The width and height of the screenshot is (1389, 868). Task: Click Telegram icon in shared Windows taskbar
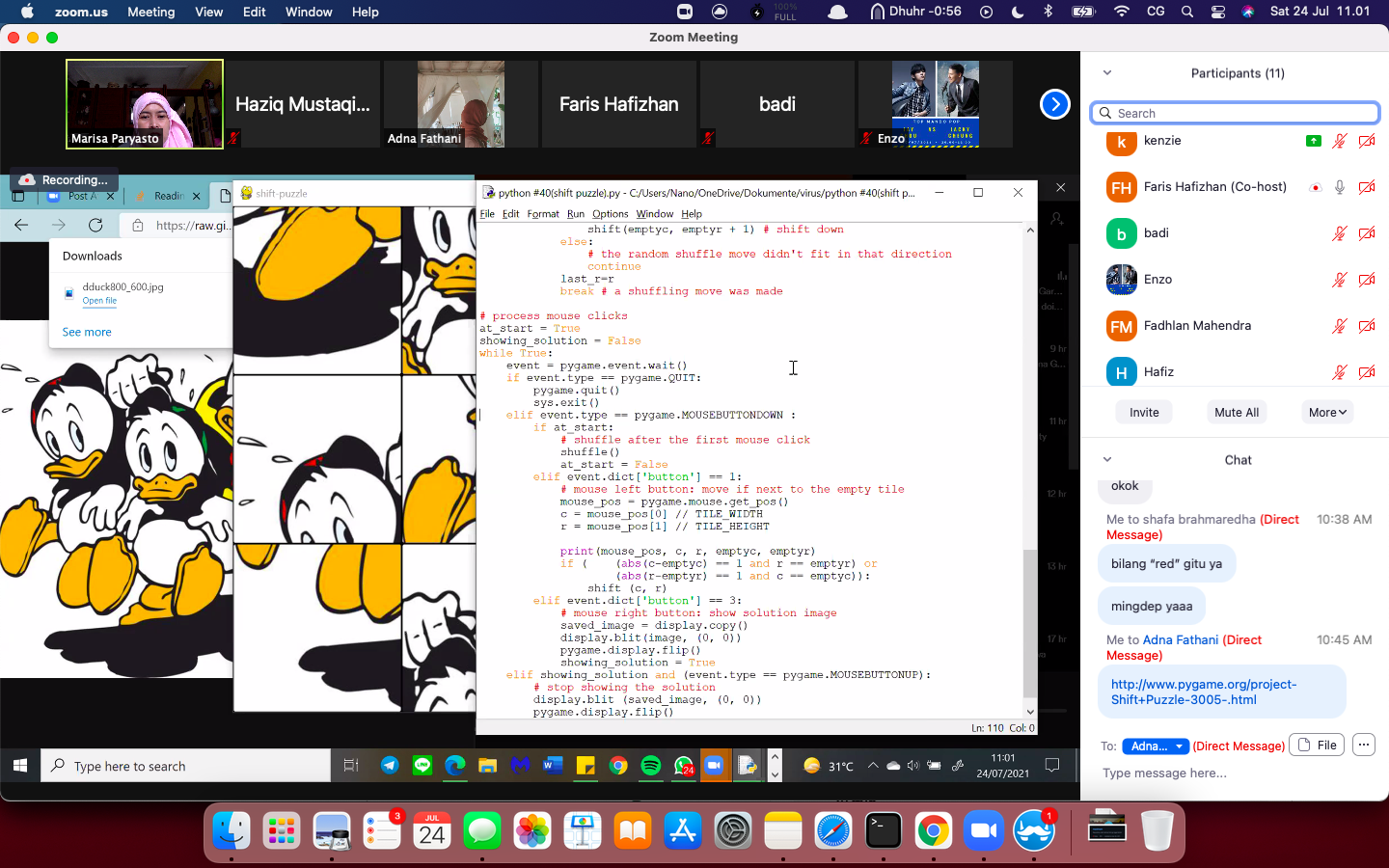pyautogui.click(x=390, y=766)
